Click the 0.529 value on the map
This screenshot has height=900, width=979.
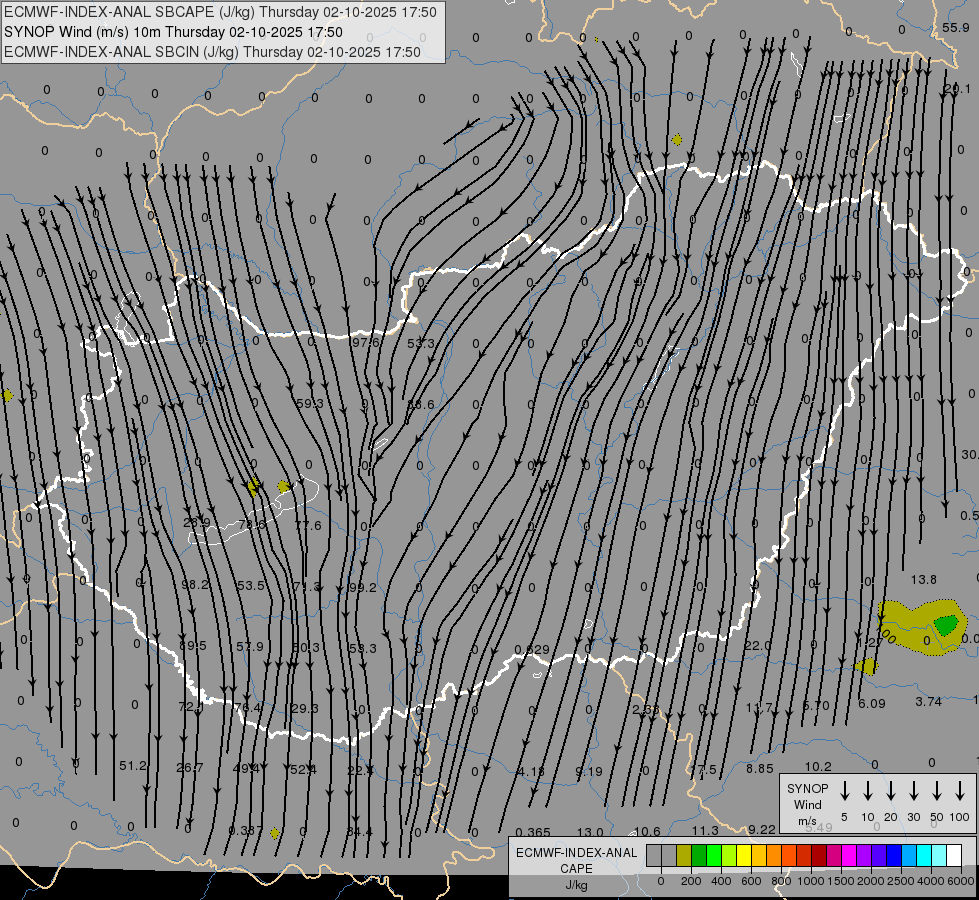click(532, 650)
